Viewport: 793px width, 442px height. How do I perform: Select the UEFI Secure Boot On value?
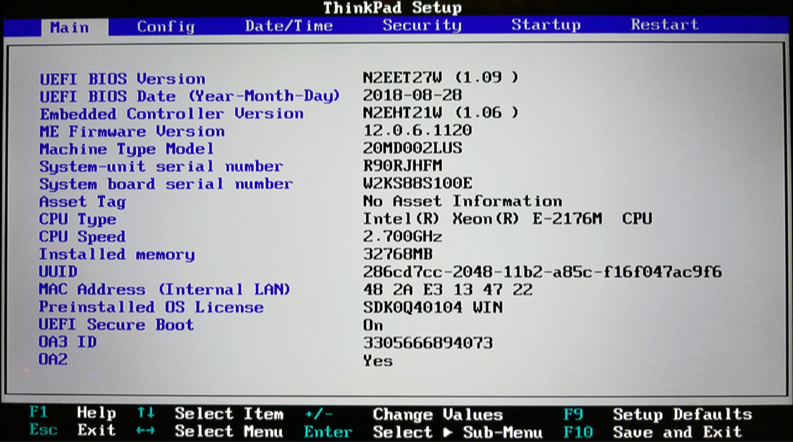coord(373,325)
